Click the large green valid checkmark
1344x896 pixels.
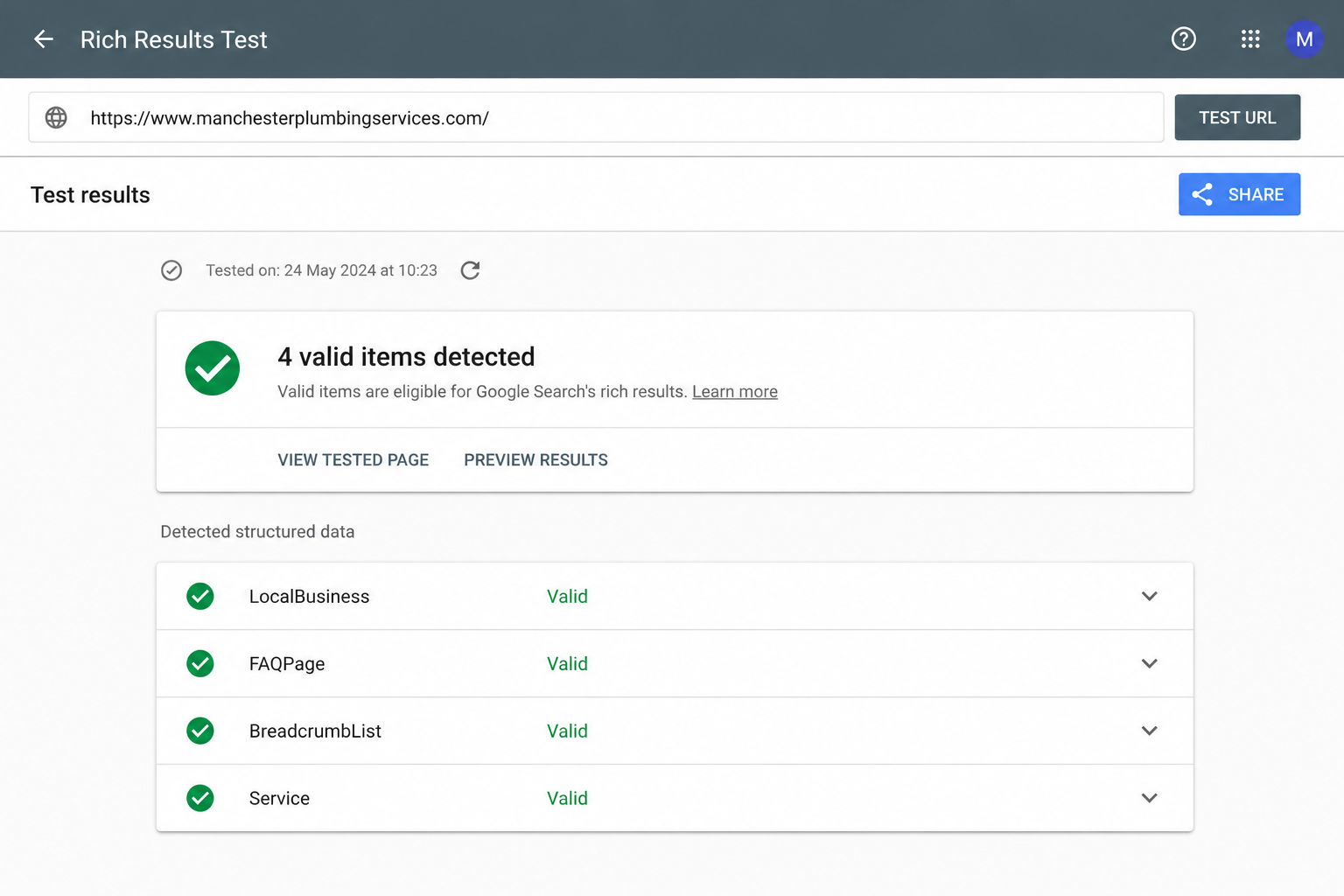click(213, 368)
